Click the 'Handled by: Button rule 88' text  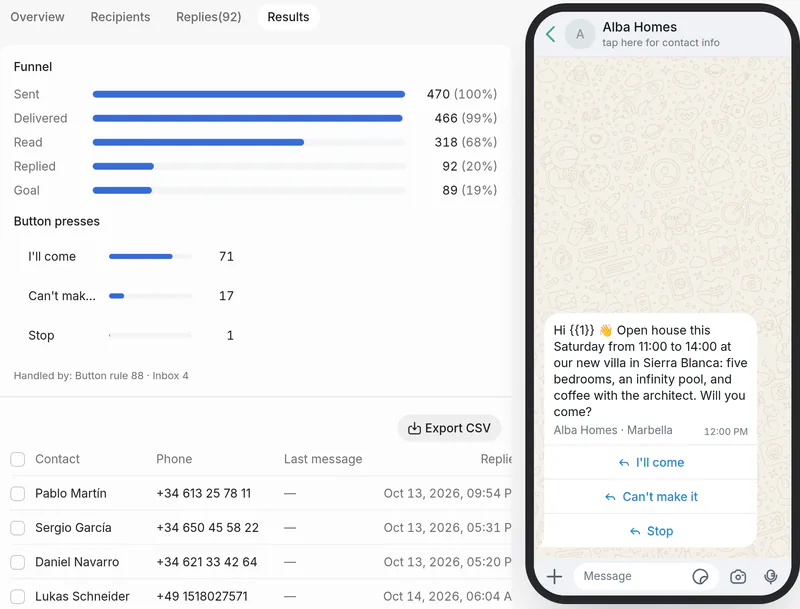click(x=79, y=376)
